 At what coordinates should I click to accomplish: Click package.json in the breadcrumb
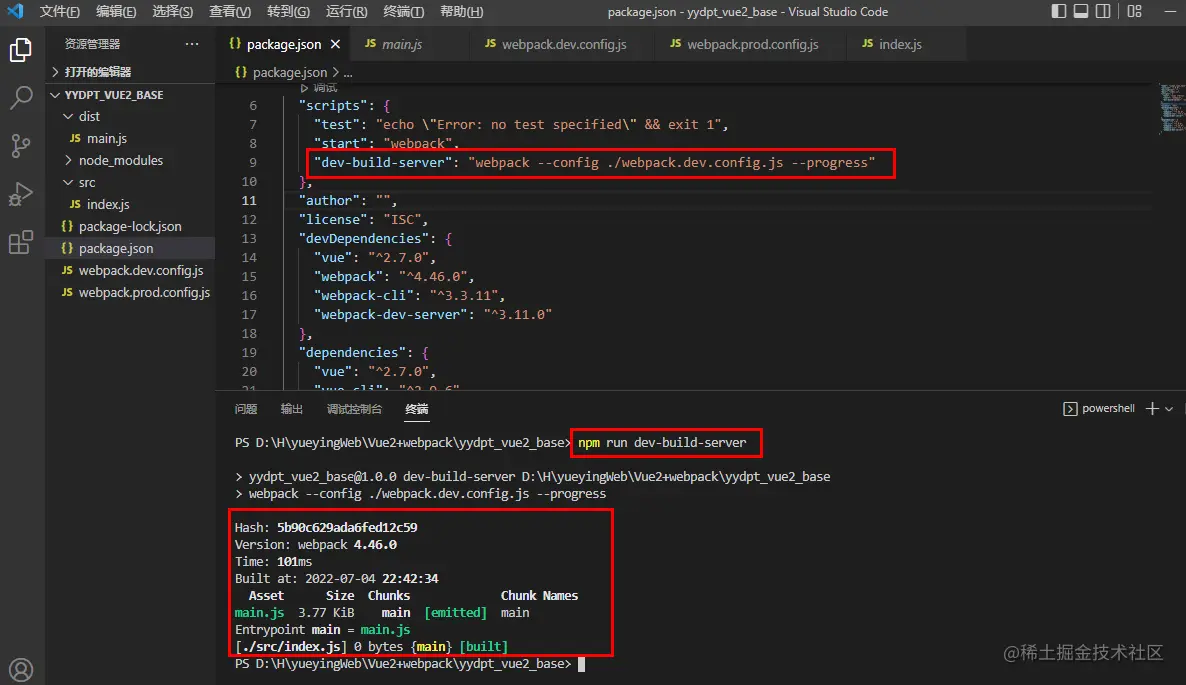pos(290,73)
